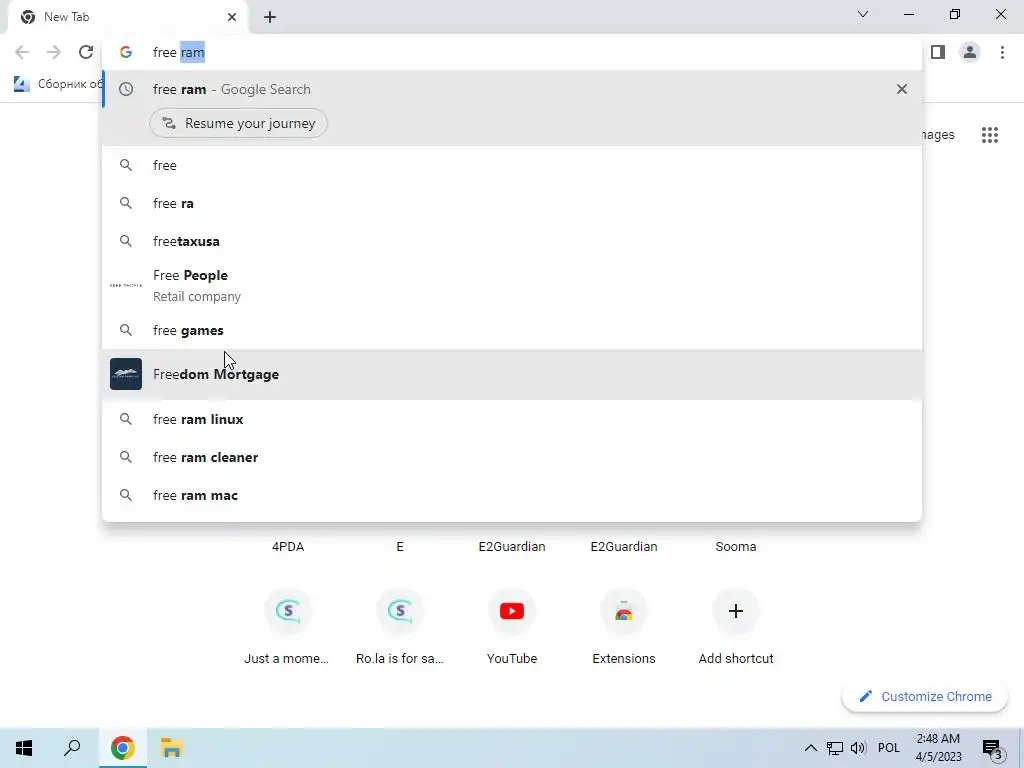1024x768 pixels.
Task: Open the Sooma shortcut label
Action: (735, 547)
